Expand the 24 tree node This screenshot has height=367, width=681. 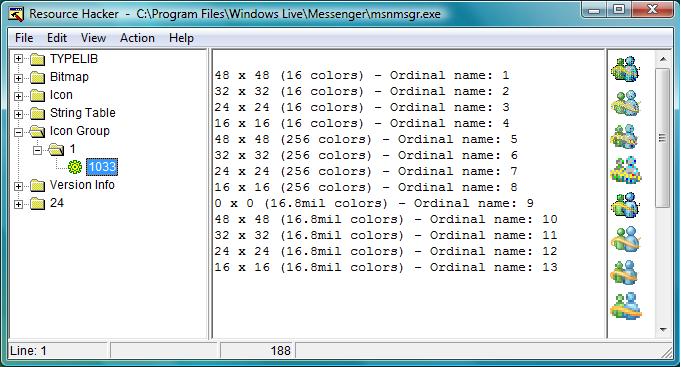tap(18, 204)
